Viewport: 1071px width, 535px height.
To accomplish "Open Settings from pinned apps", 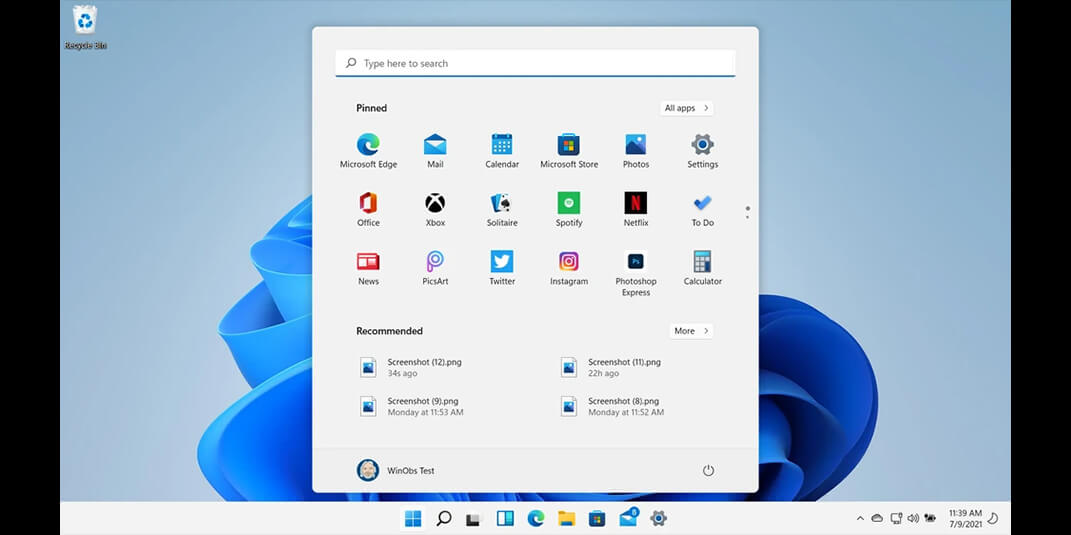I will coord(703,152).
